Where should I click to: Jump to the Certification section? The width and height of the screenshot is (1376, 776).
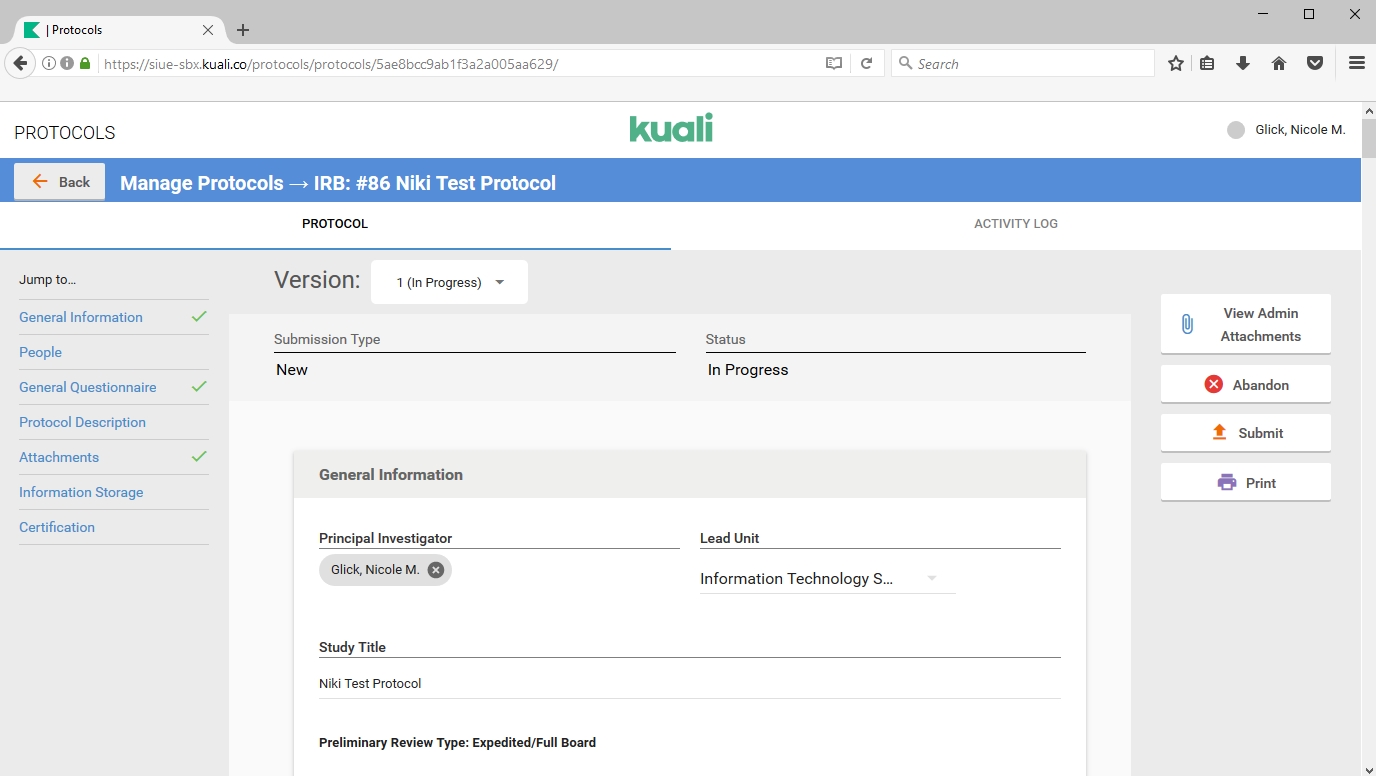57,527
